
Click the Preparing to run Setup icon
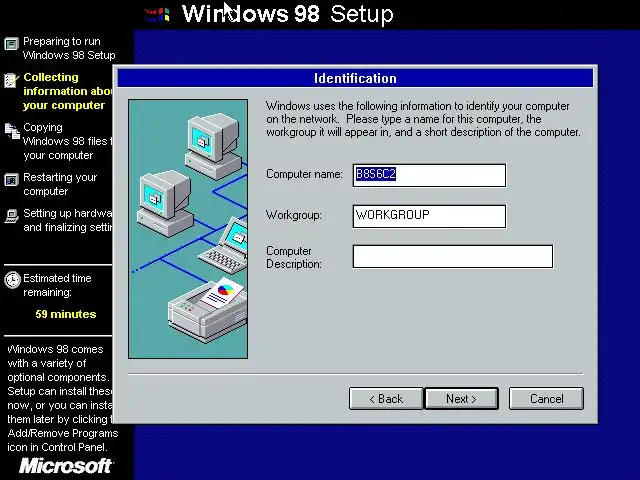pyautogui.click(x=11, y=44)
